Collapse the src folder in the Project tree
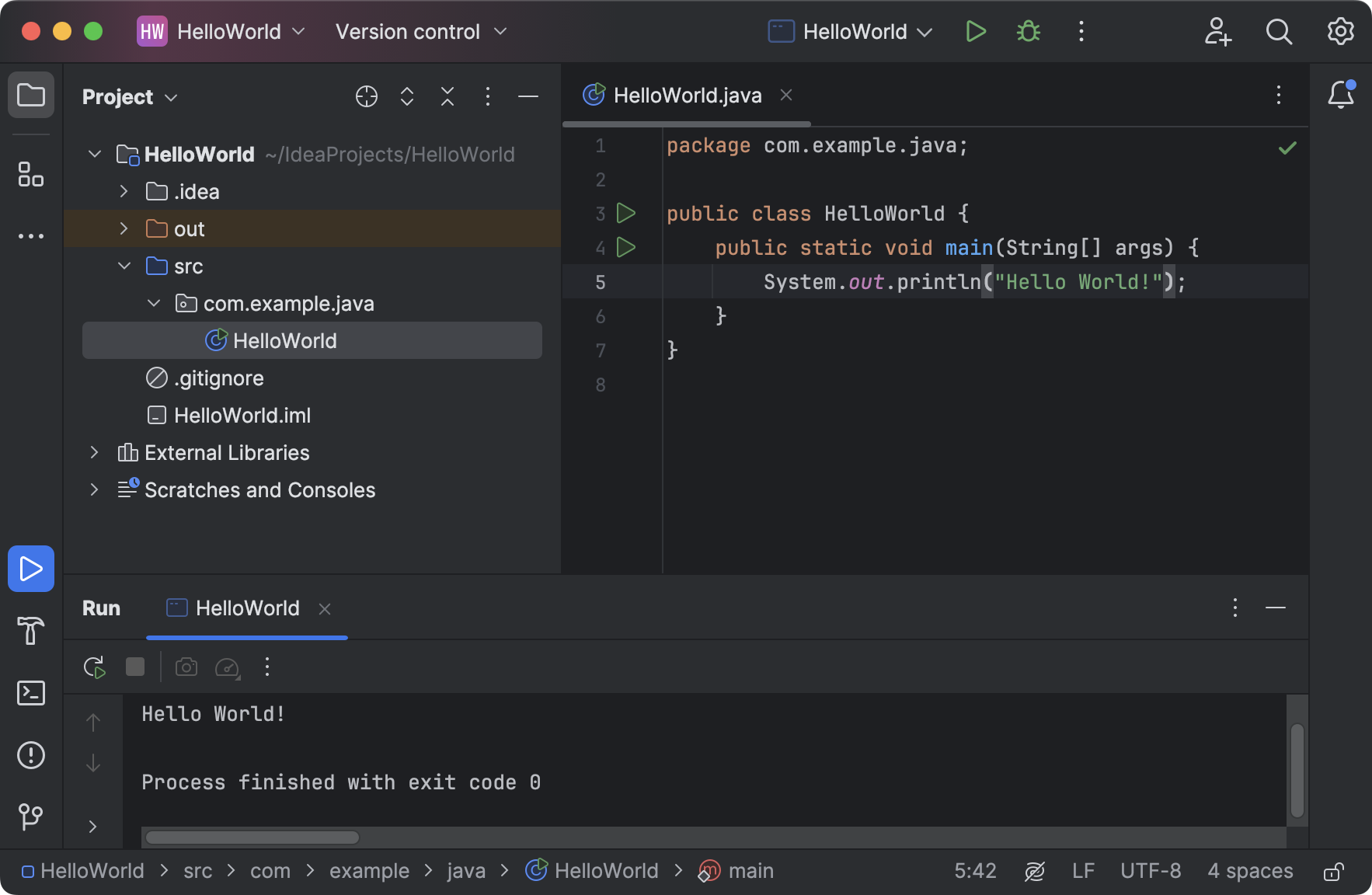Viewport: 1372px width, 895px height. tap(124, 266)
